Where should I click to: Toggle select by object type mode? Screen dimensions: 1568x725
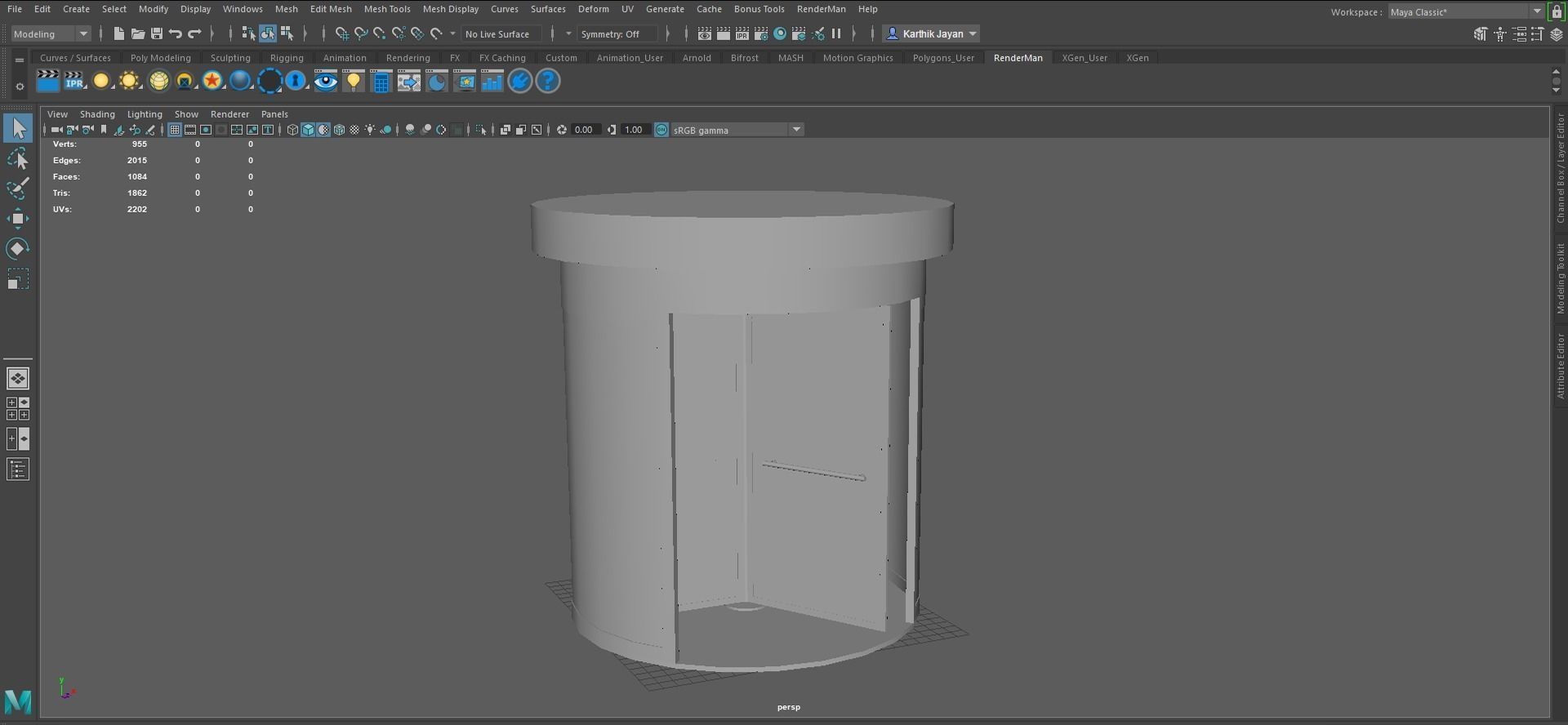(x=268, y=33)
